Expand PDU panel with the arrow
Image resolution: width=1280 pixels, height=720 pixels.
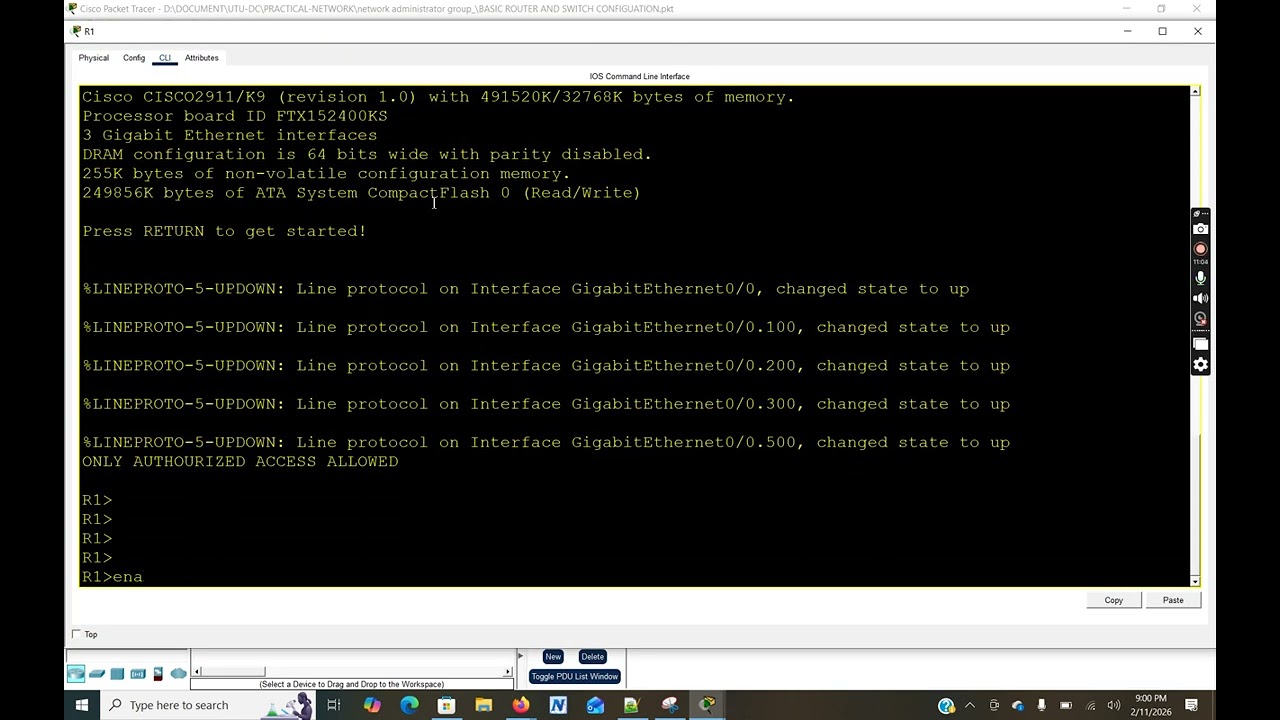[x=520, y=656]
